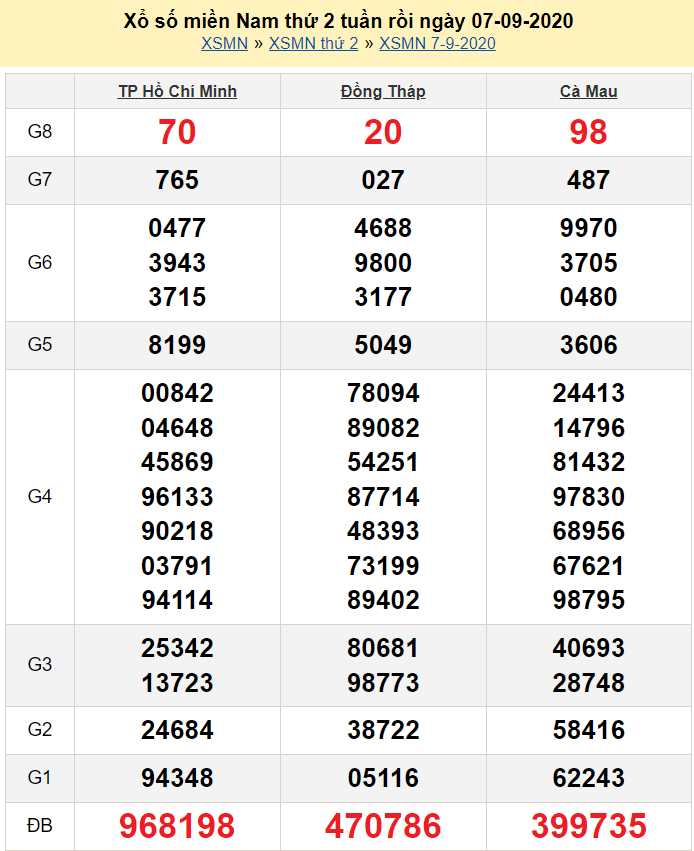Click the G7 row label
This screenshot has height=851, width=694.
click(x=40, y=180)
